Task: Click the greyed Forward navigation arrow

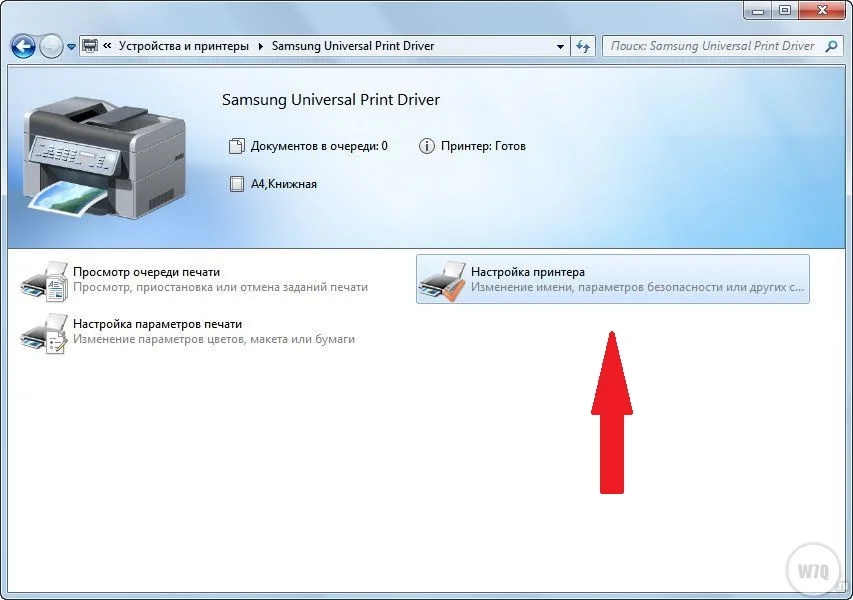Action: [x=52, y=47]
